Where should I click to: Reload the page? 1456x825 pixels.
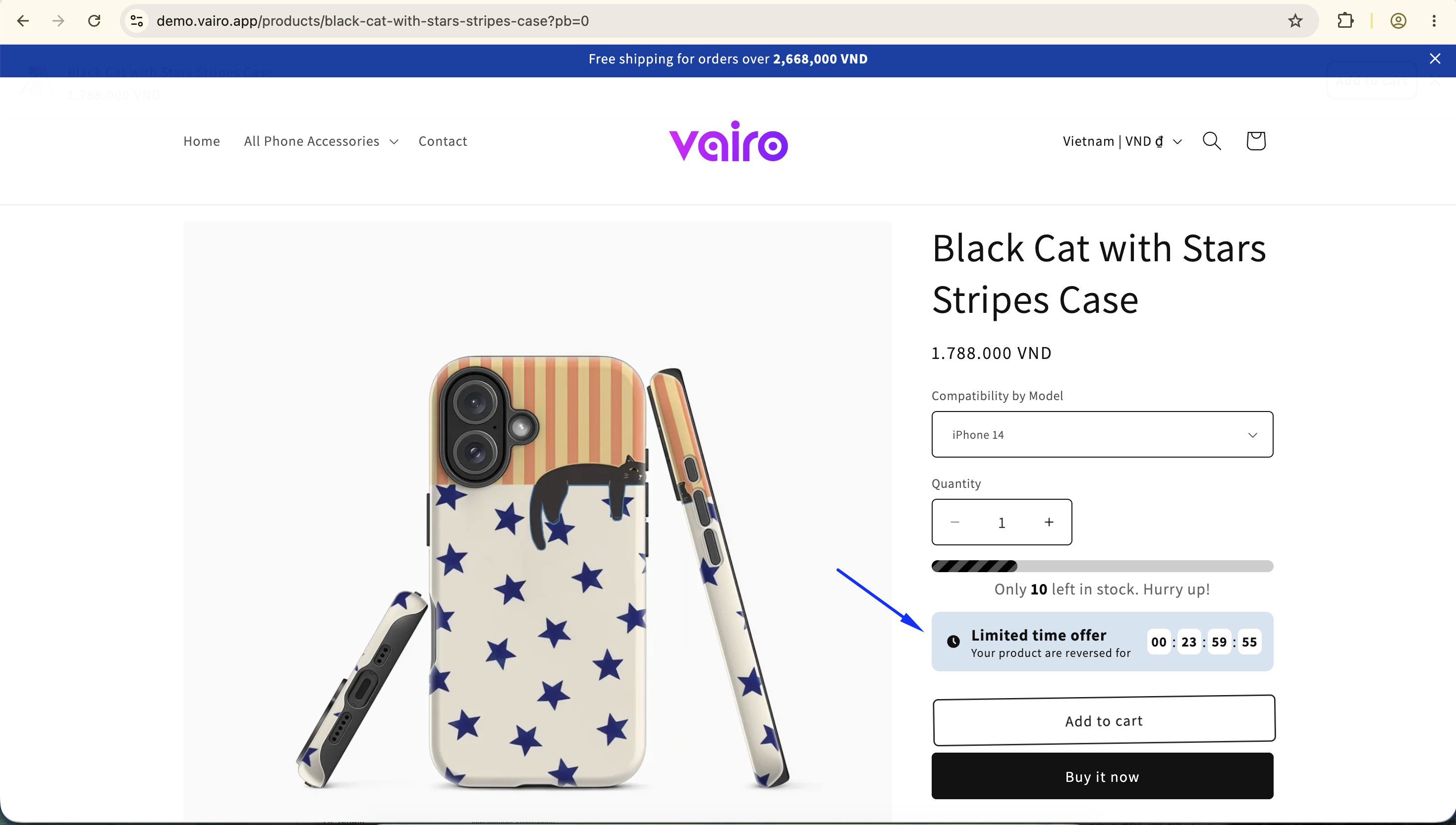click(x=94, y=21)
